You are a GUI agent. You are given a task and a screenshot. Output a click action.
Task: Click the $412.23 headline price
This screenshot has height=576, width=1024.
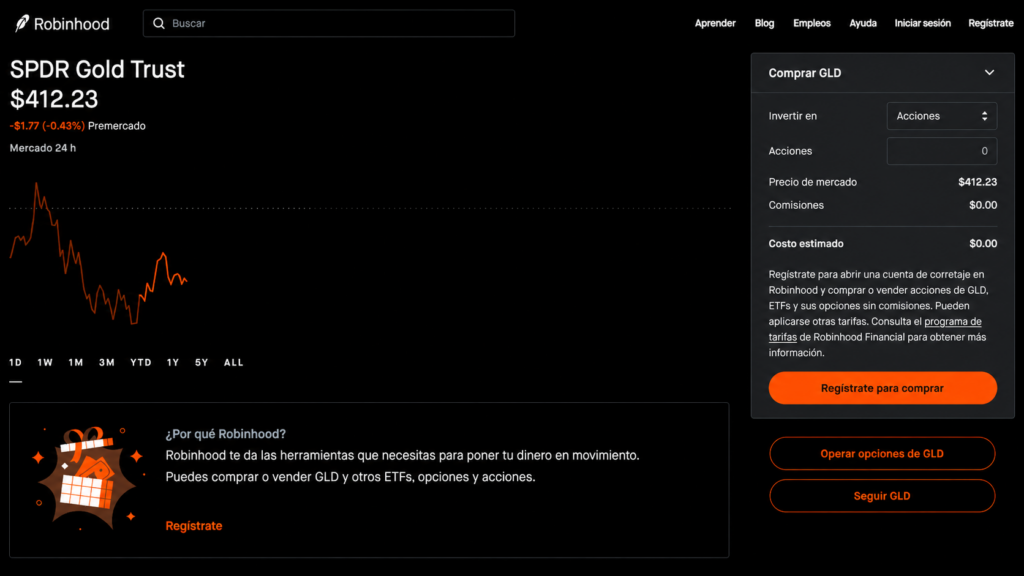(x=54, y=99)
